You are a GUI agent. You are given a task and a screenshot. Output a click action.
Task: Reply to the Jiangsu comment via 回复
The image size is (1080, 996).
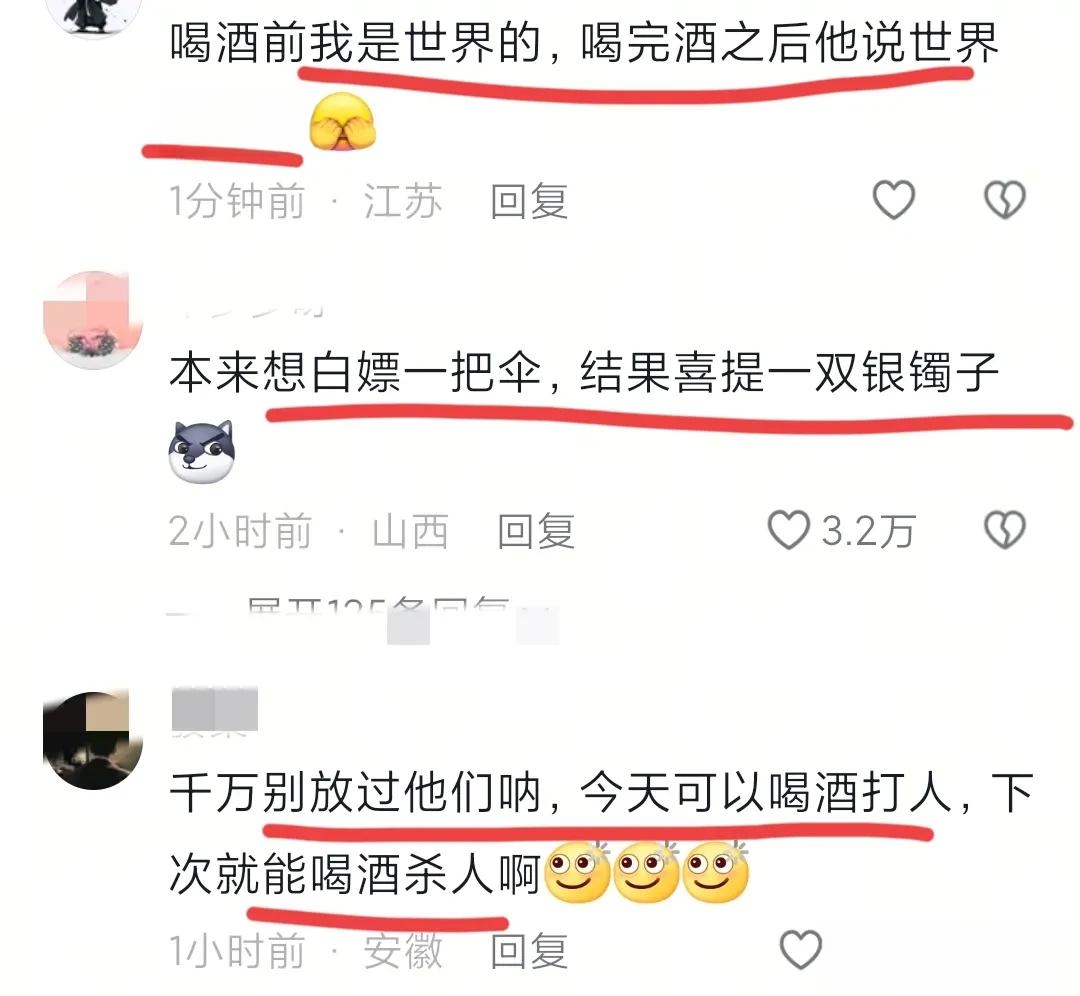pos(529,201)
